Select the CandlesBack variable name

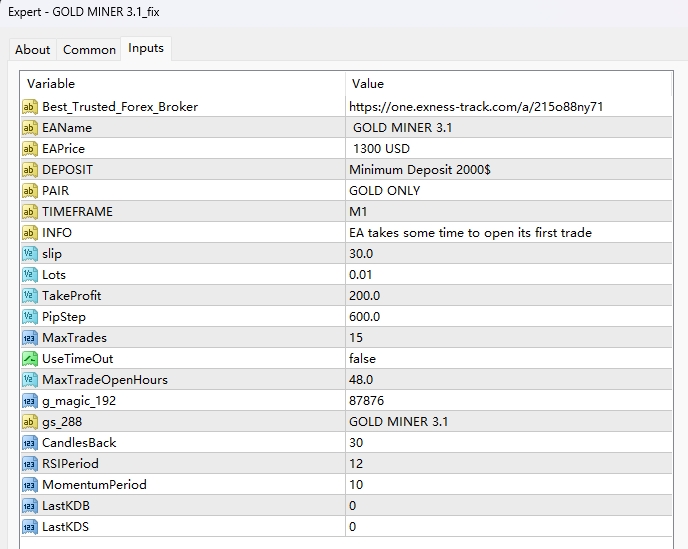click(x=79, y=443)
